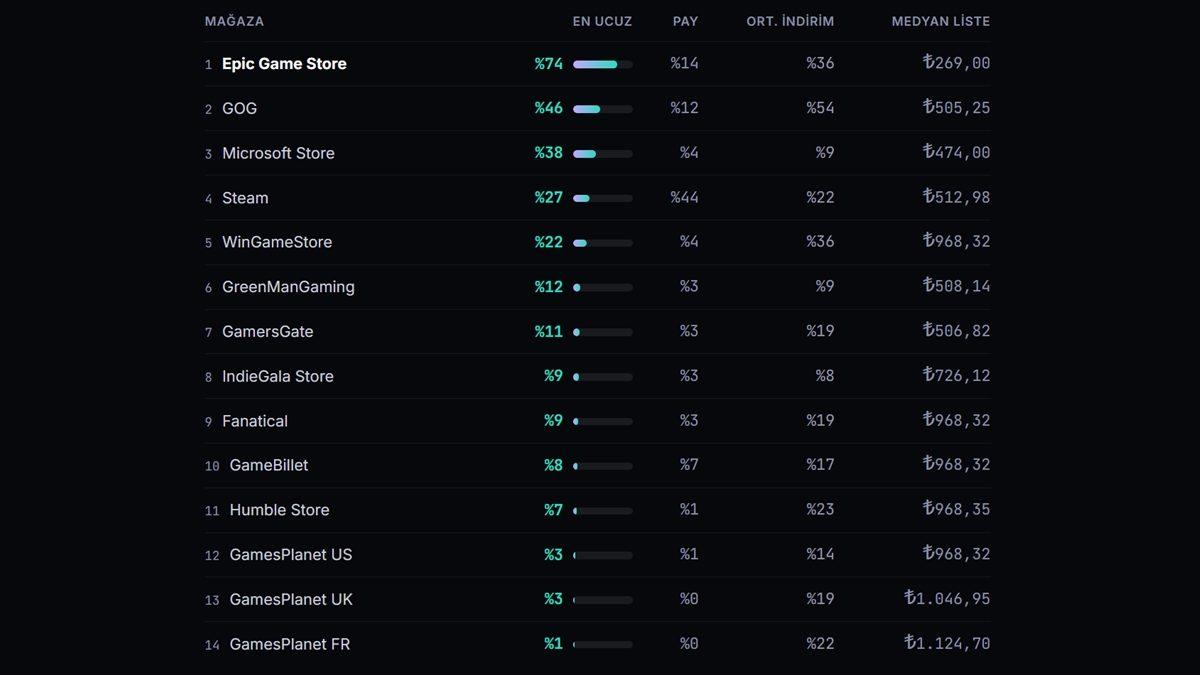This screenshot has height=675, width=1200.
Task: Select the GamesPlanet FR name
Action: pos(290,645)
